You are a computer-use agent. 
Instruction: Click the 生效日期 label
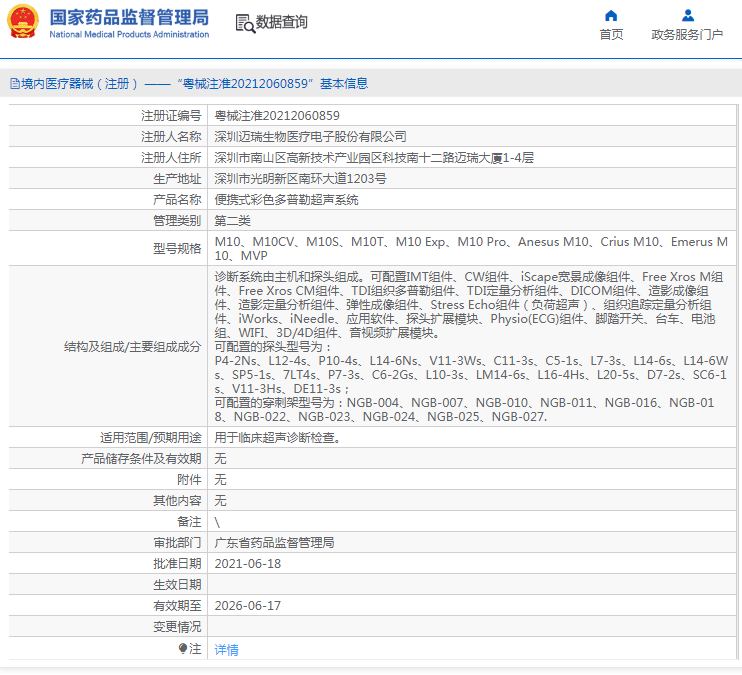coord(177,585)
